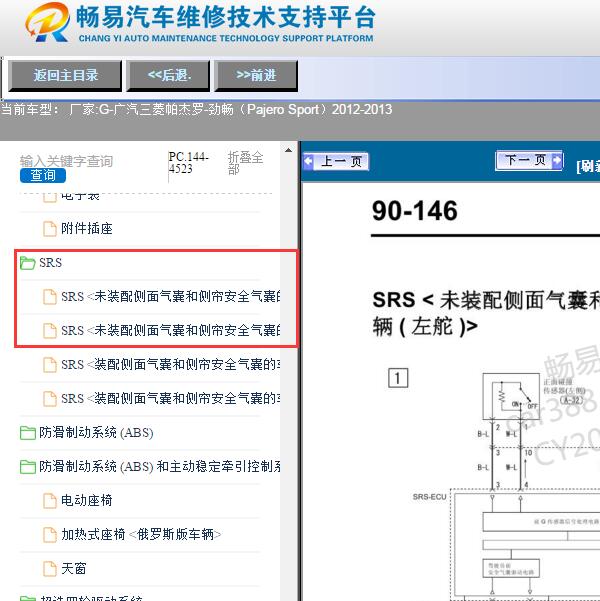Click page icon of first SRS <装配 item

tap(50, 365)
